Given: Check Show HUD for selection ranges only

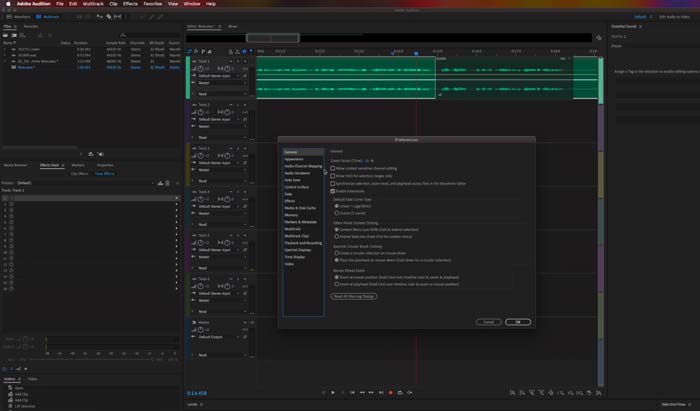Looking at the screenshot, I should [333, 176].
